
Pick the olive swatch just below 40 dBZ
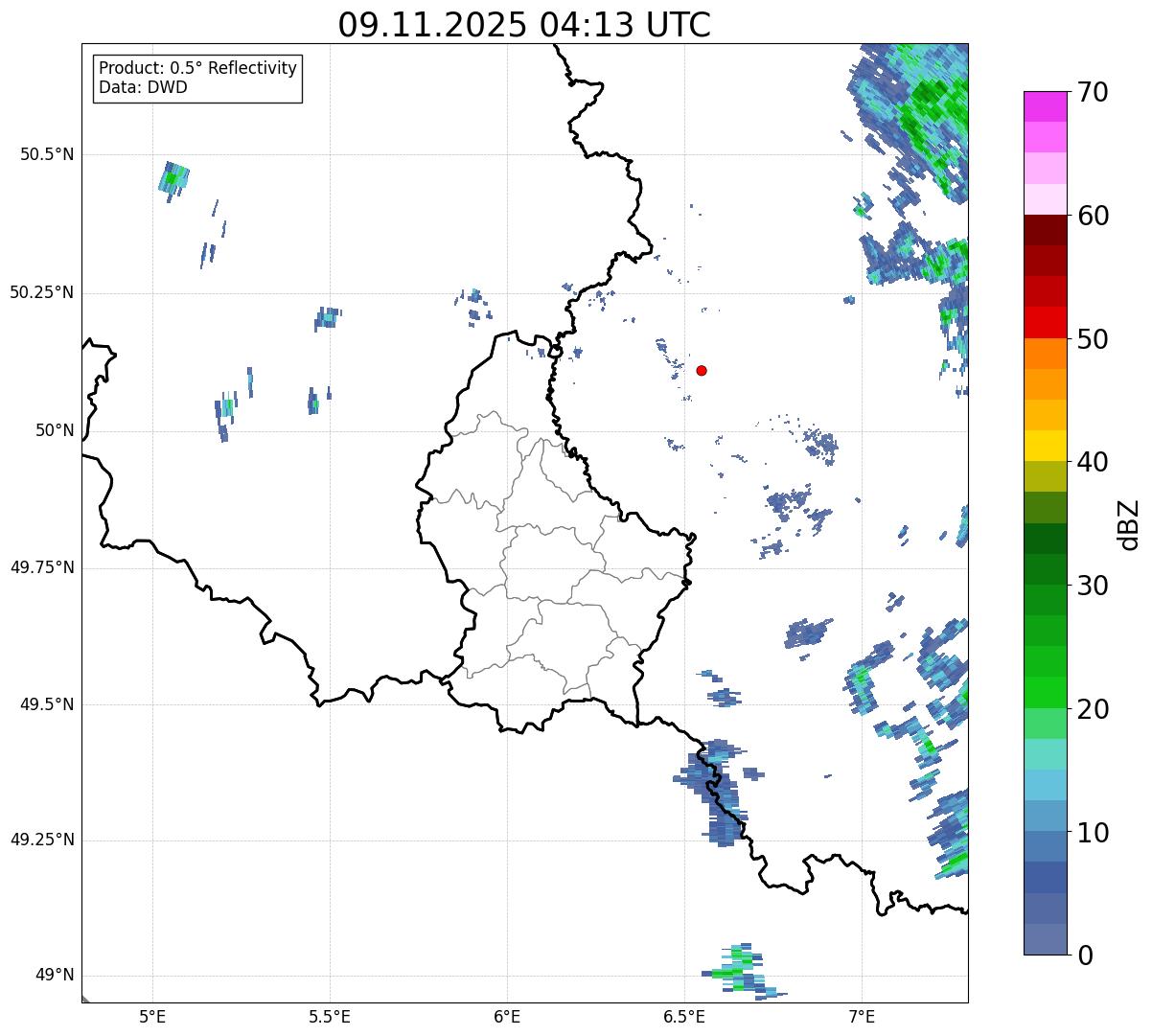coord(1045,476)
